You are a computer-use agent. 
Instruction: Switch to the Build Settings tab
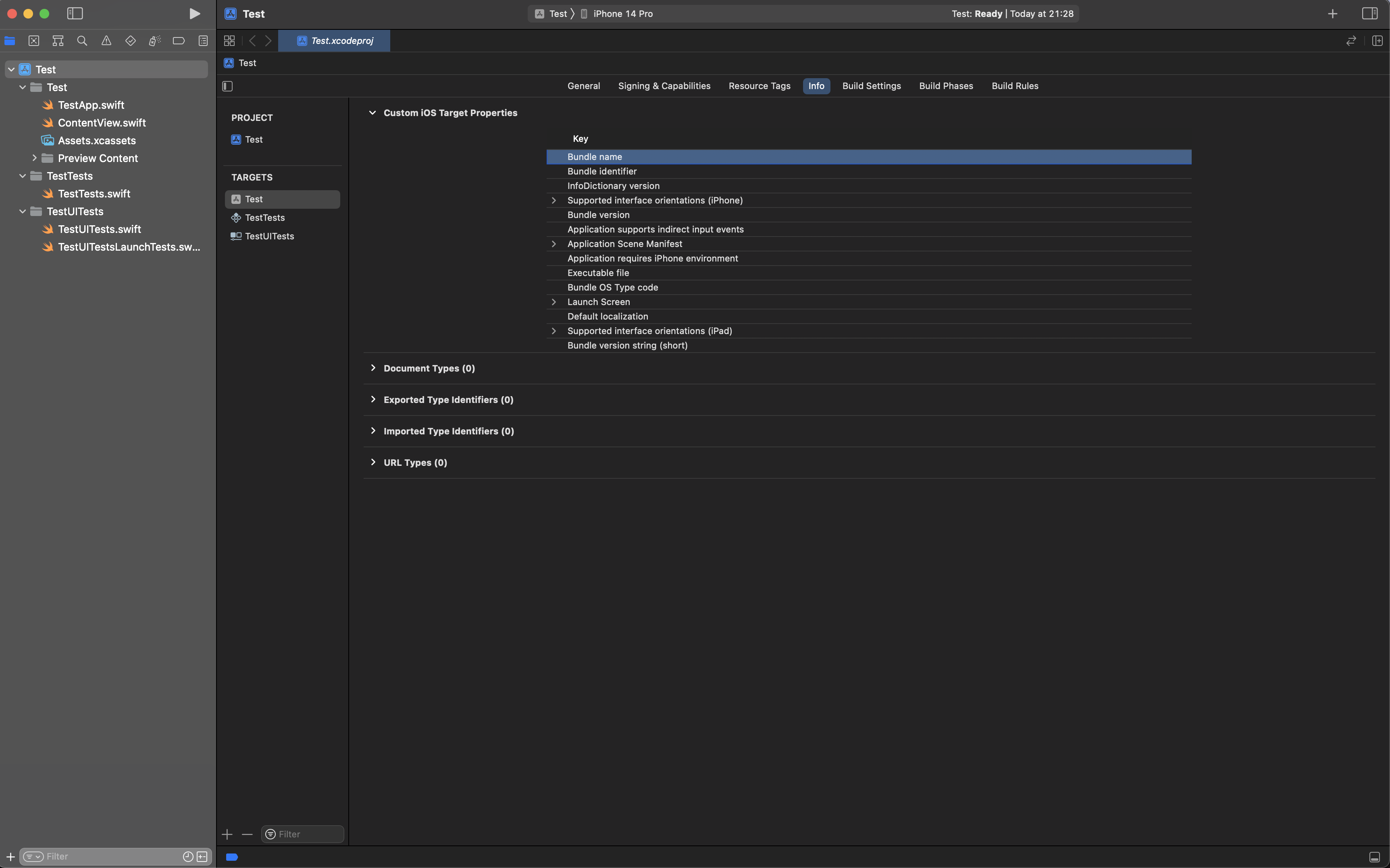871,86
